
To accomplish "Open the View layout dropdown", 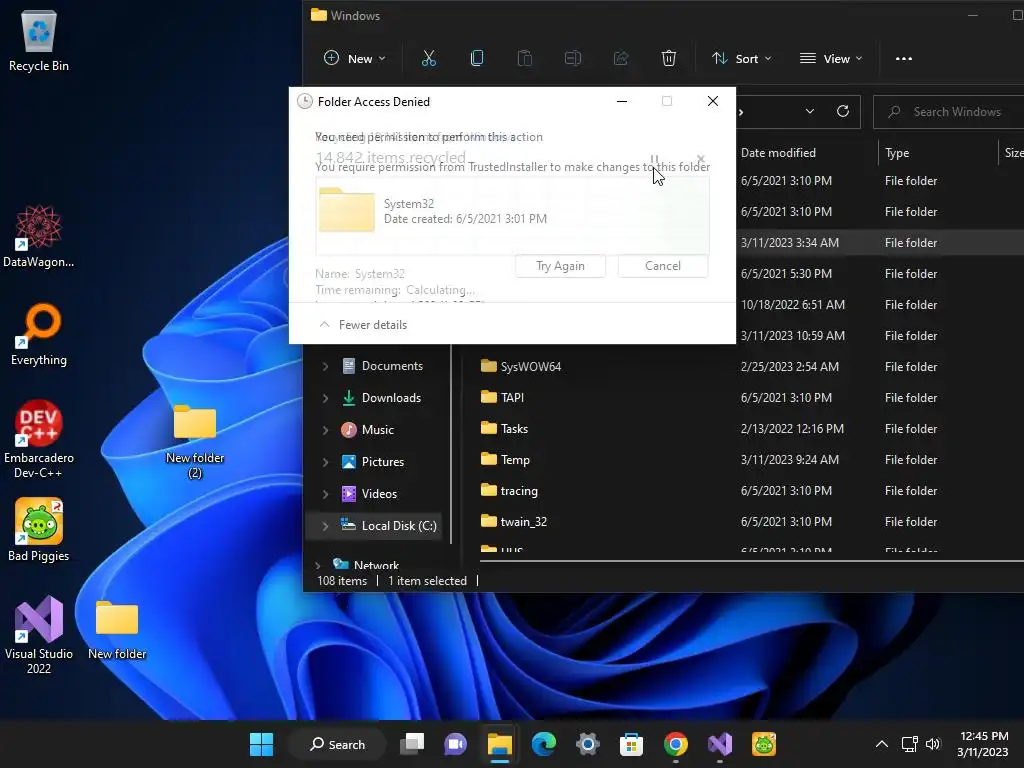I will [x=831, y=59].
